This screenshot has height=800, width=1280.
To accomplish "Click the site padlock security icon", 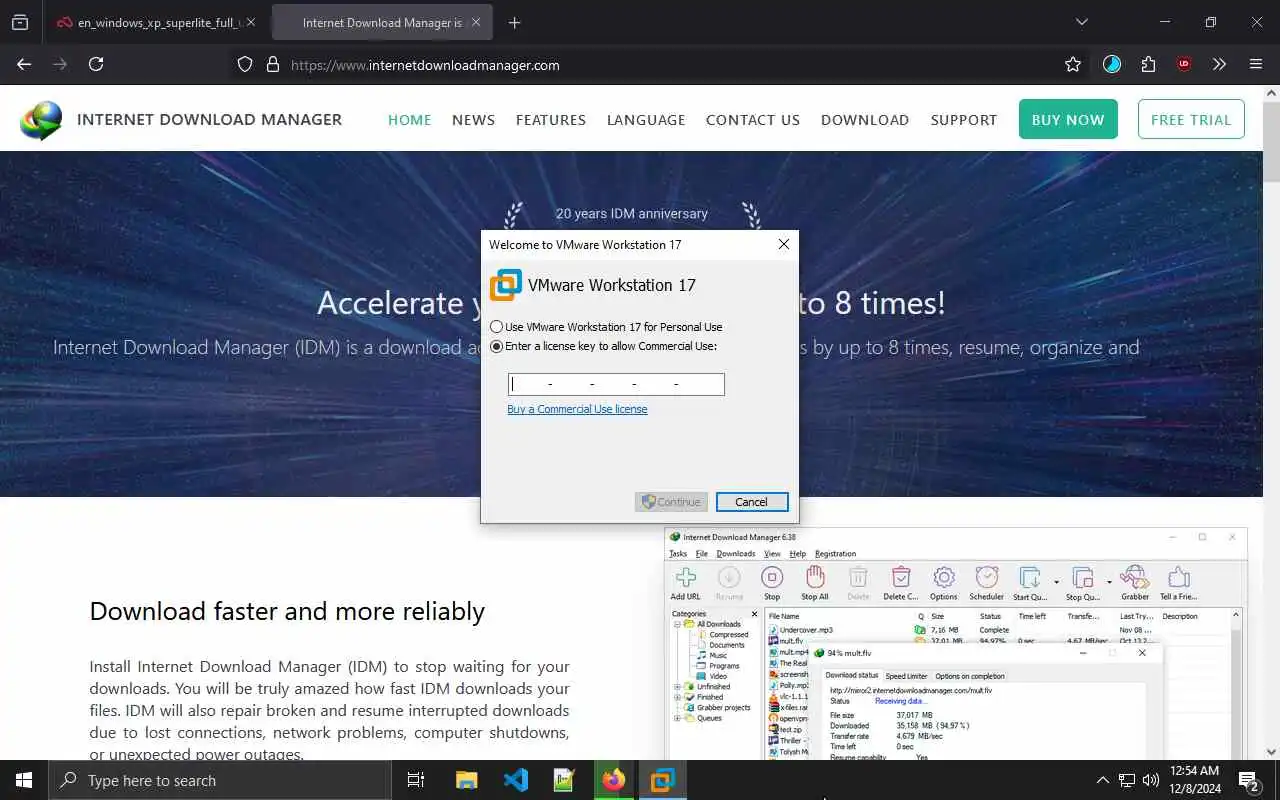I will pos(272,64).
